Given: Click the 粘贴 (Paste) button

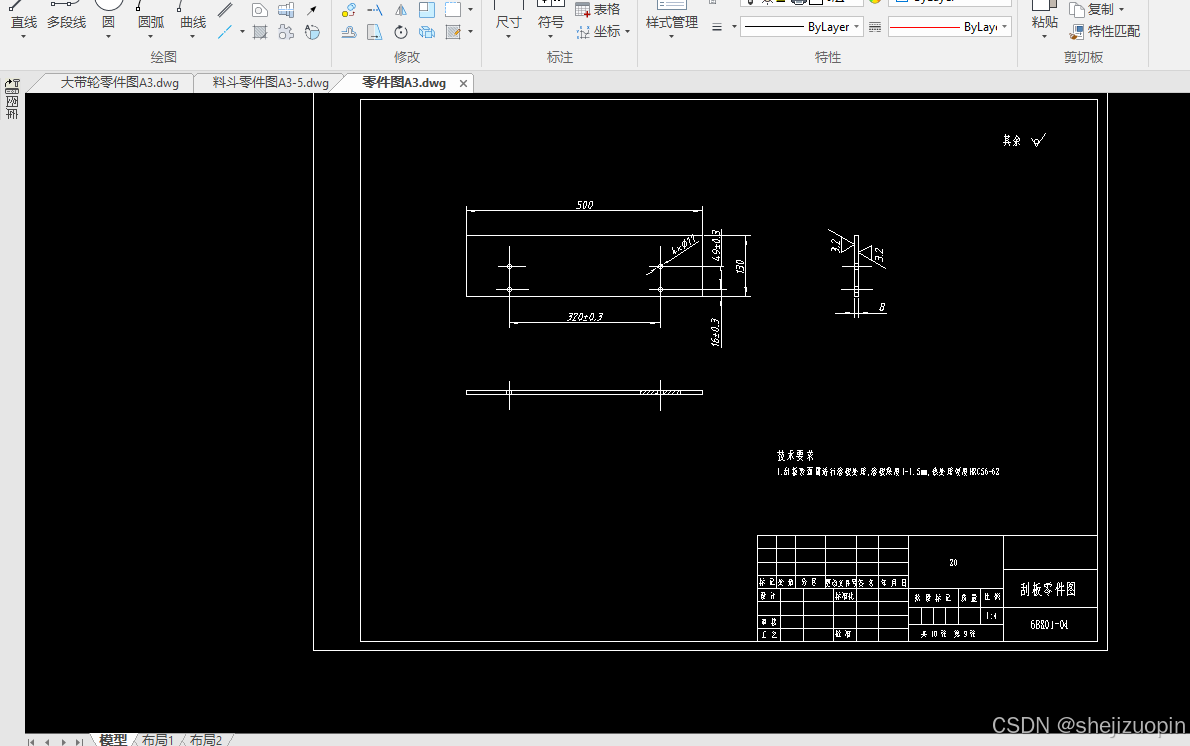Looking at the screenshot, I should tap(1045, 15).
